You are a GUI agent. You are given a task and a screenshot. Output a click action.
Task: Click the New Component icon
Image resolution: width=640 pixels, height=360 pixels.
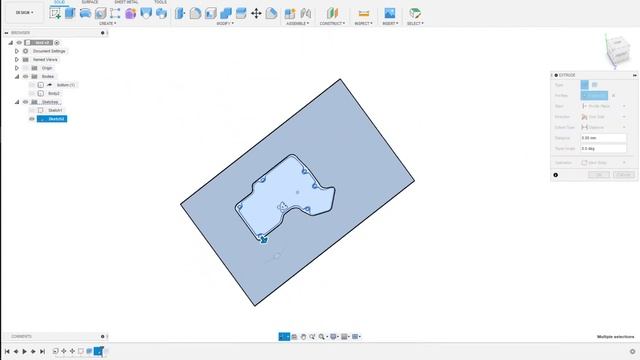coord(290,13)
